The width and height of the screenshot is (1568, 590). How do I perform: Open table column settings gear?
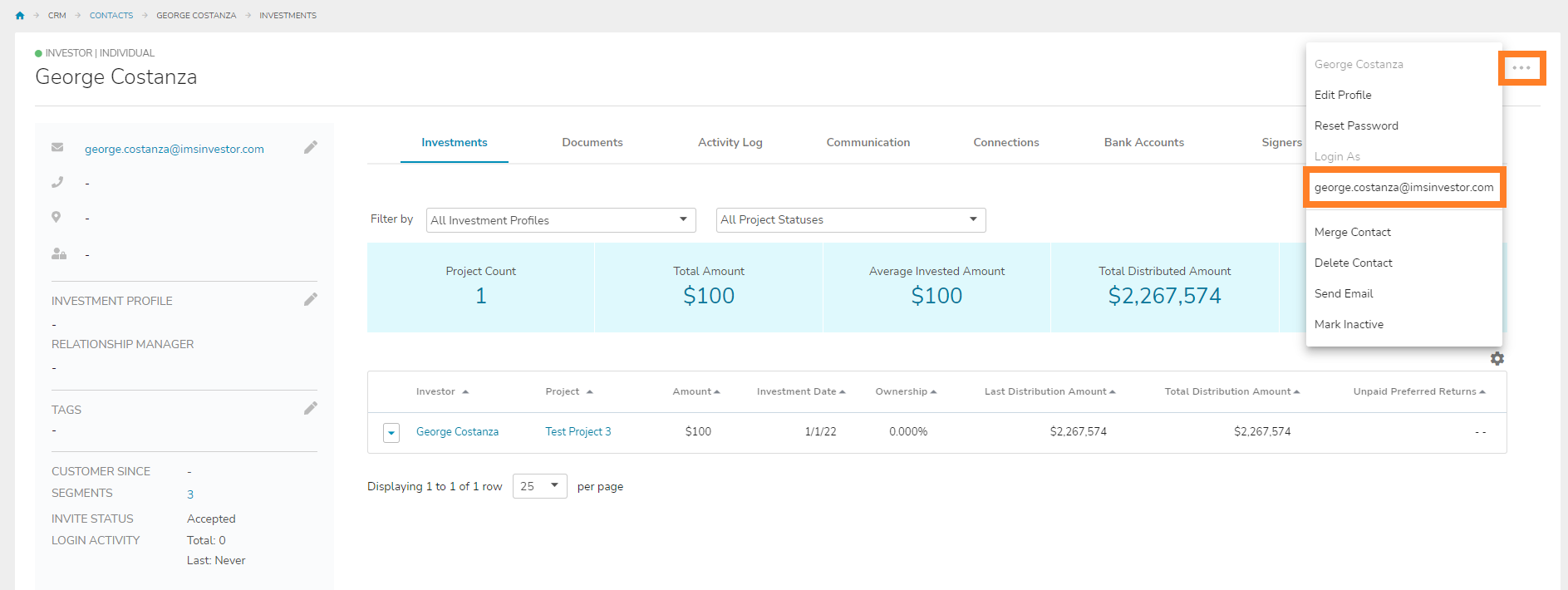pos(1497,358)
